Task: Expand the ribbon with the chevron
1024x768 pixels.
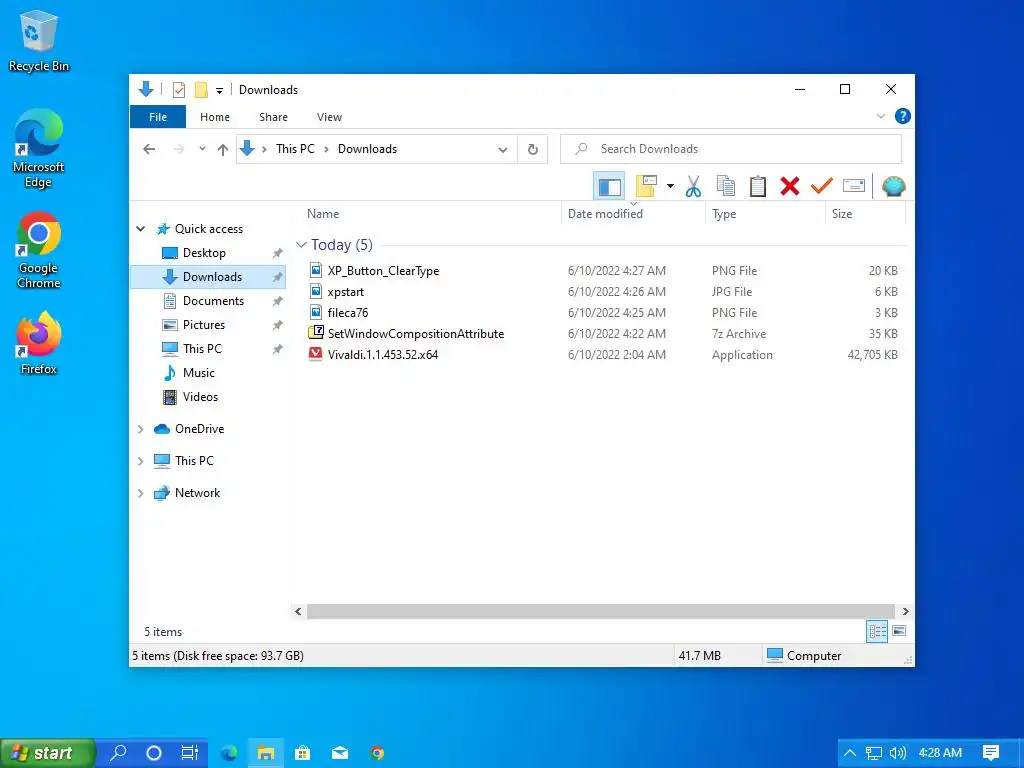Action: [x=880, y=116]
